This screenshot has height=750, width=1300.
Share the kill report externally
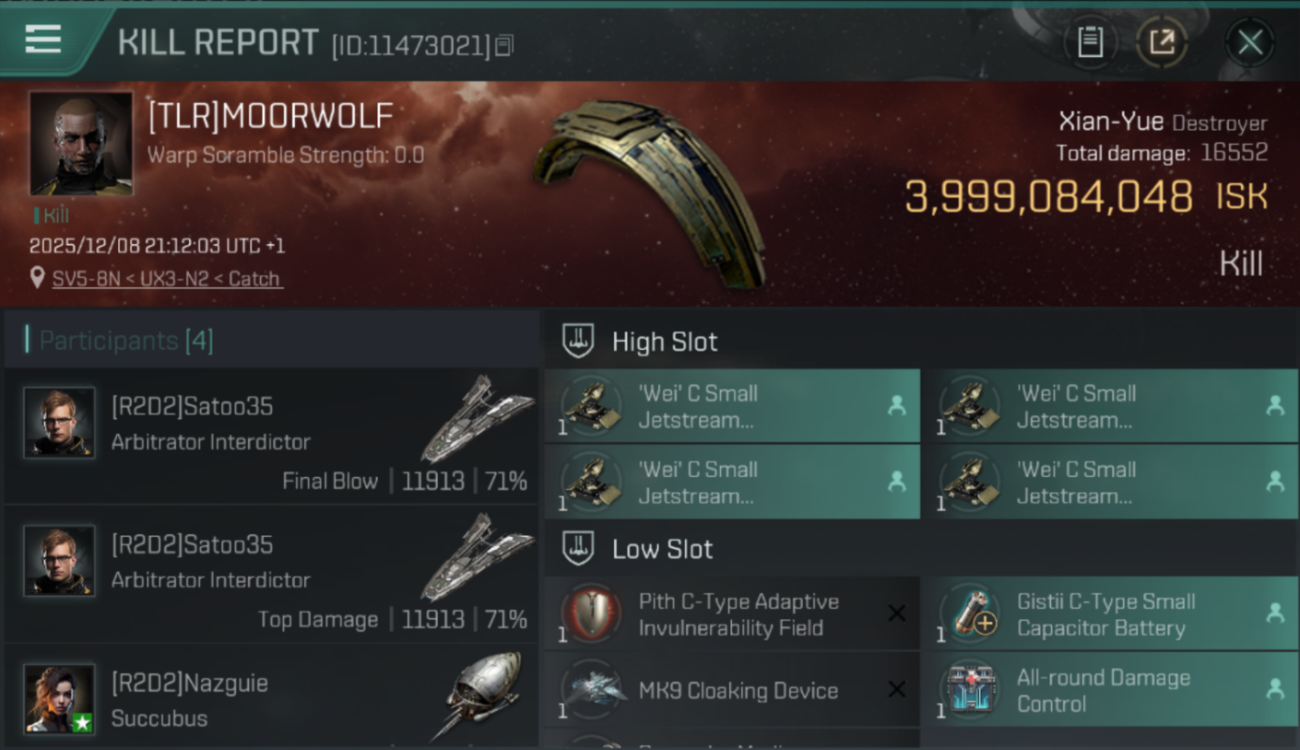(x=1161, y=42)
